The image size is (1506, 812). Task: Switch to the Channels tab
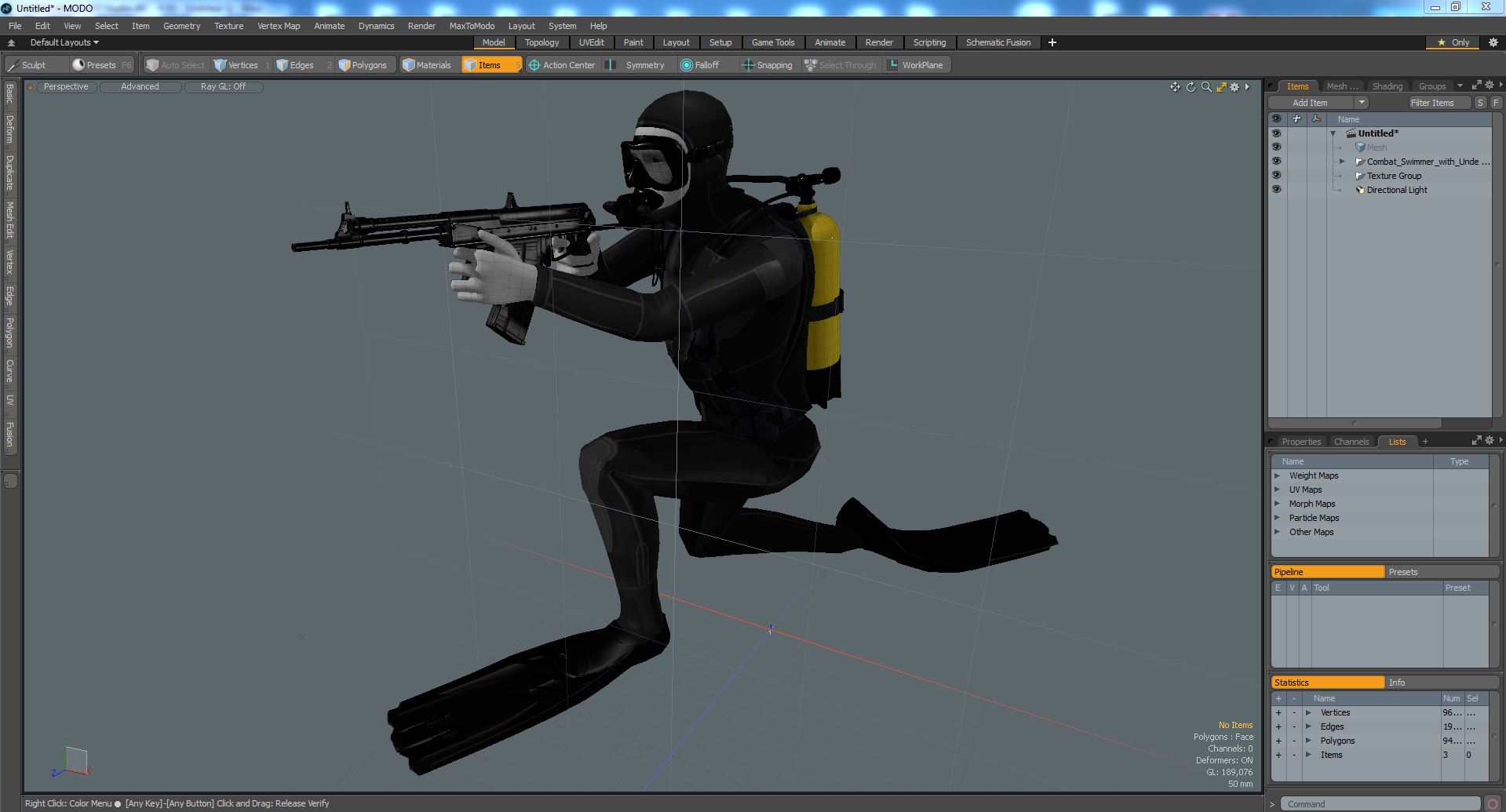1351,442
